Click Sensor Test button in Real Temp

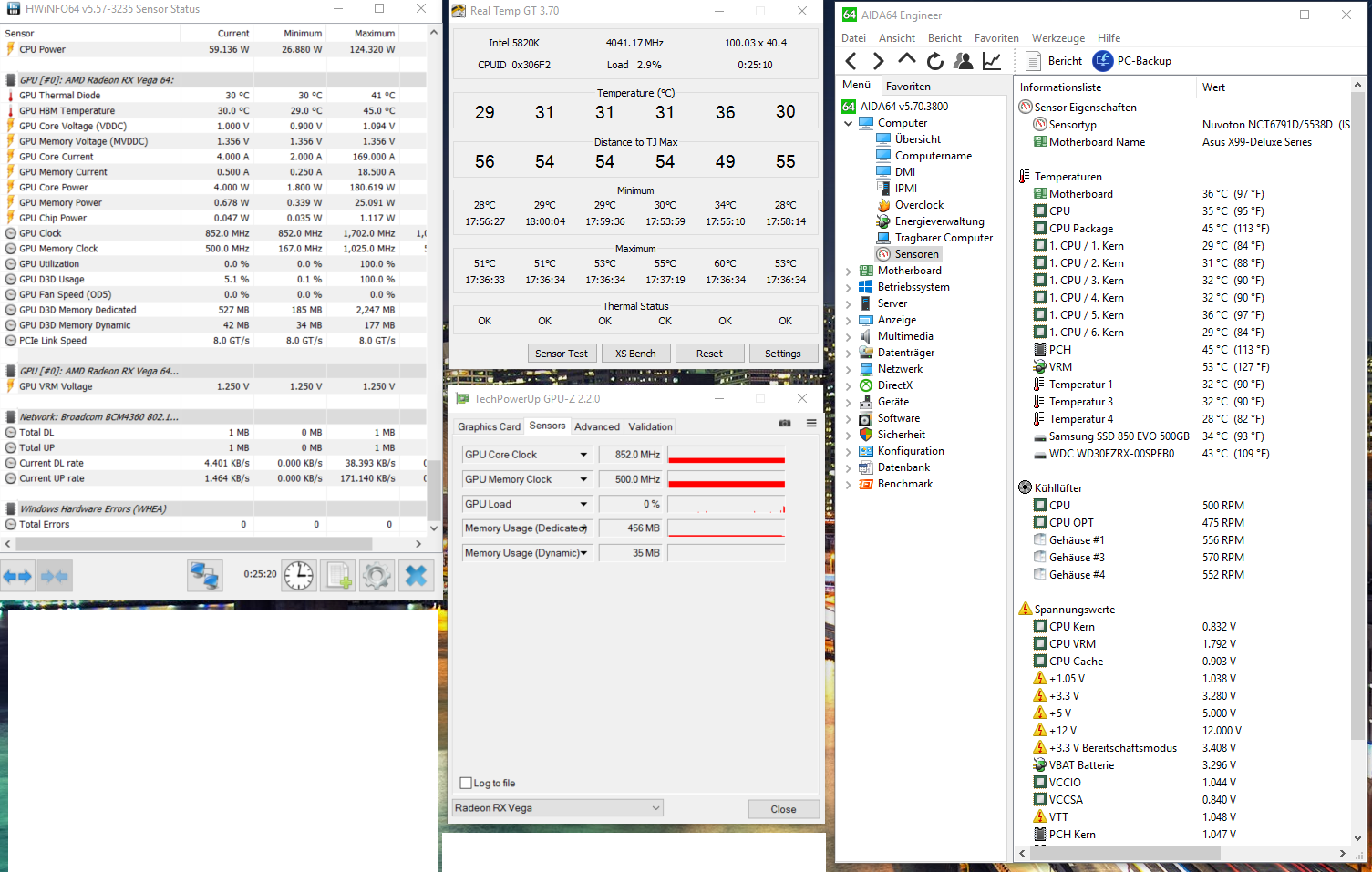coord(562,354)
